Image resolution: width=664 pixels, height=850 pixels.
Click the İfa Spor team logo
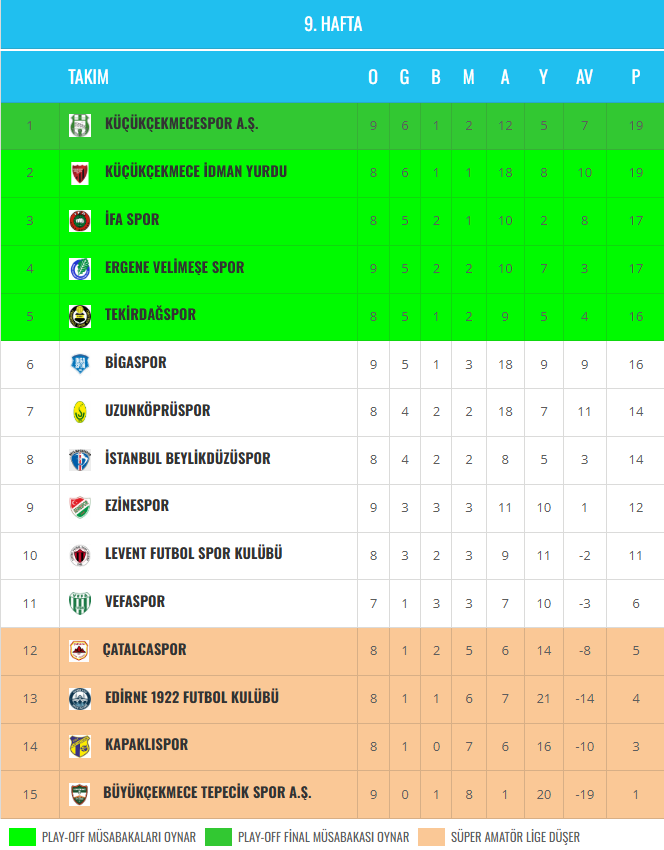point(80,220)
